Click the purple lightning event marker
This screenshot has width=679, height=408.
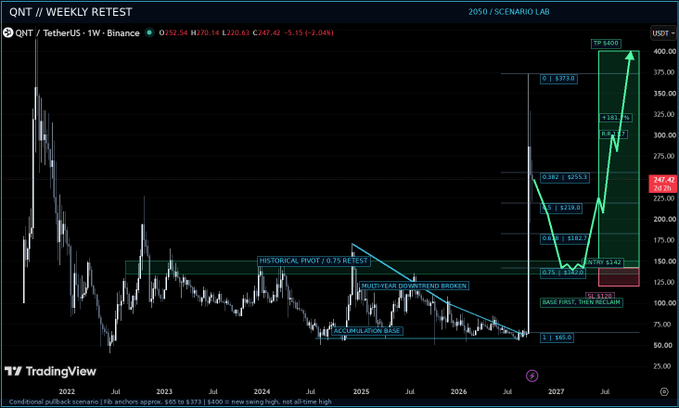click(x=532, y=376)
